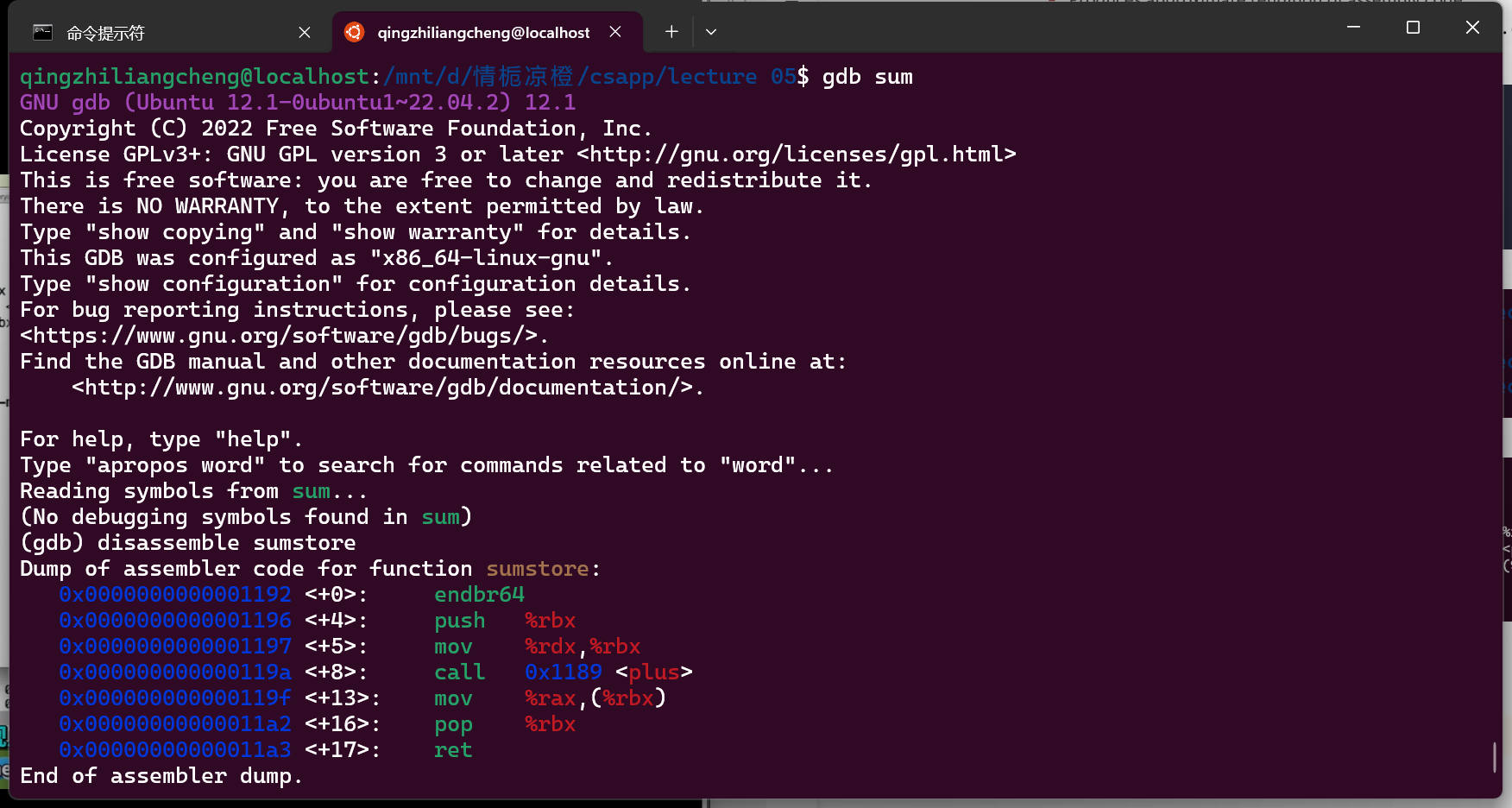The width and height of the screenshot is (1512, 808).
Task: Open the gnu.org GPL license link
Action: tap(796, 155)
